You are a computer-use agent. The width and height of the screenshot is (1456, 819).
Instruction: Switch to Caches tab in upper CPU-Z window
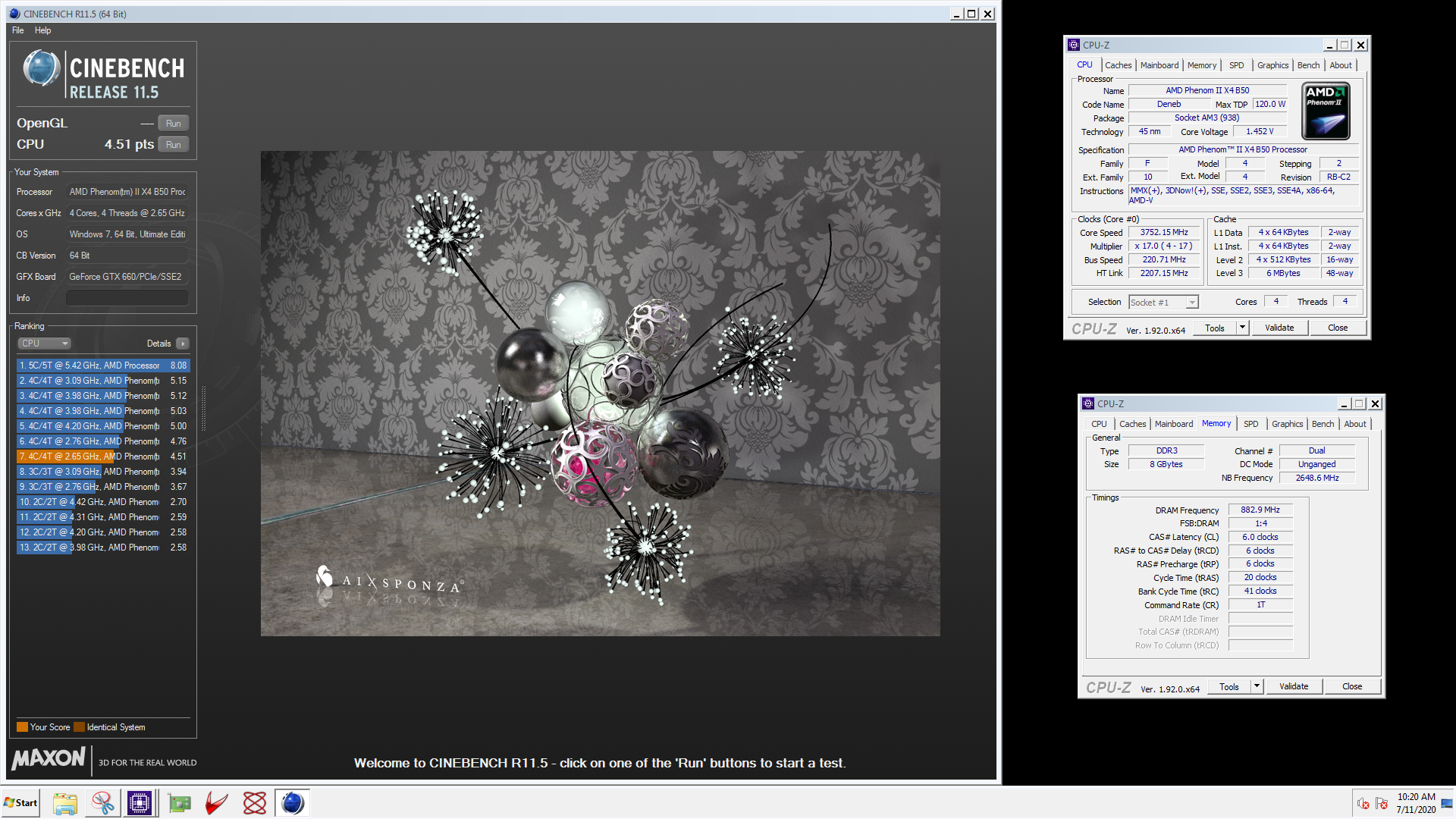click(x=1118, y=65)
